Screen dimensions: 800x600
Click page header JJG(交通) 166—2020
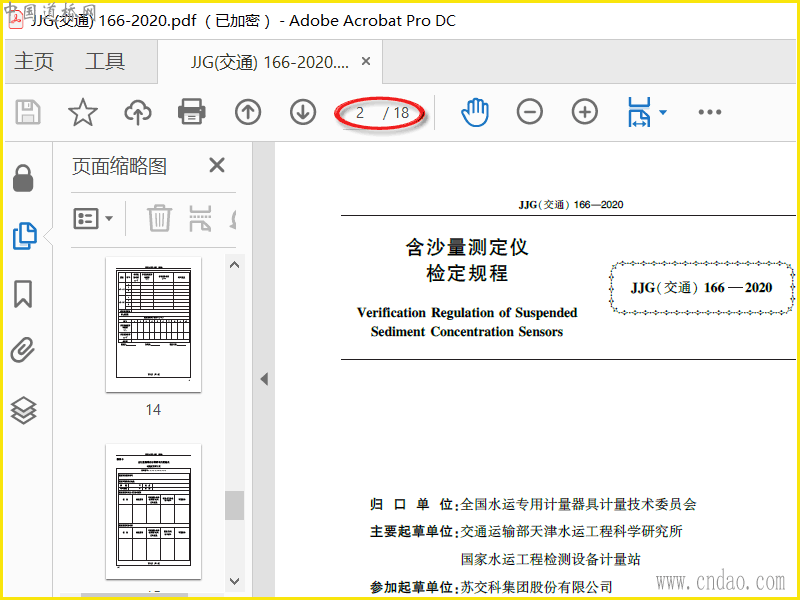point(571,205)
